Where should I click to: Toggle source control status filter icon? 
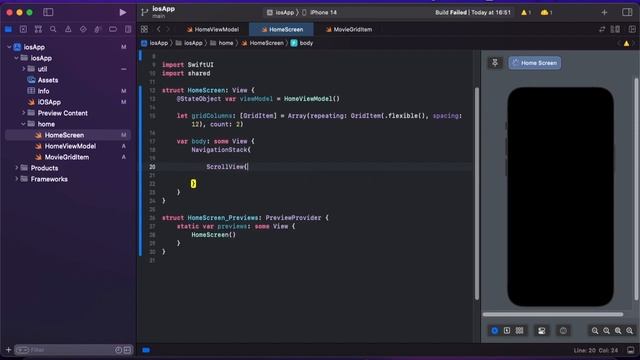tap(127, 350)
